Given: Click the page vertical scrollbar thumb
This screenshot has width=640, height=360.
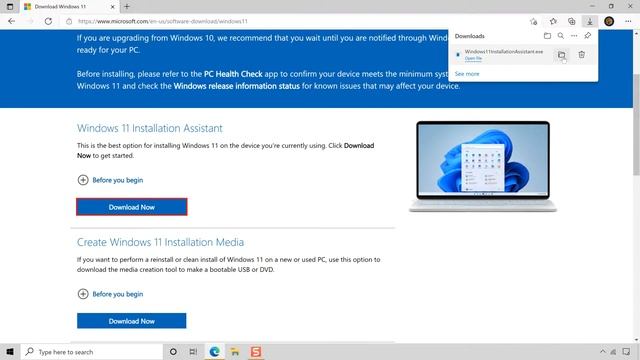Looking at the screenshot, I should tap(636, 124).
